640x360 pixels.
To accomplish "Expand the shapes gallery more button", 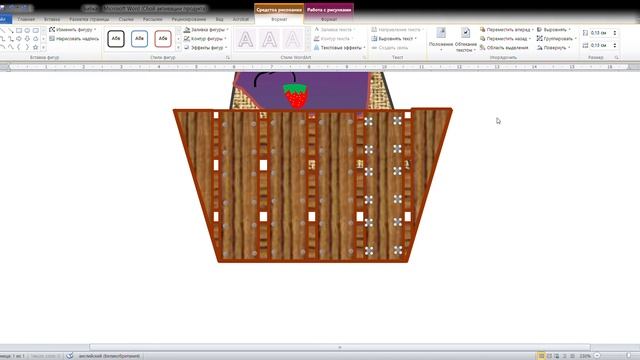I will [44, 47].
